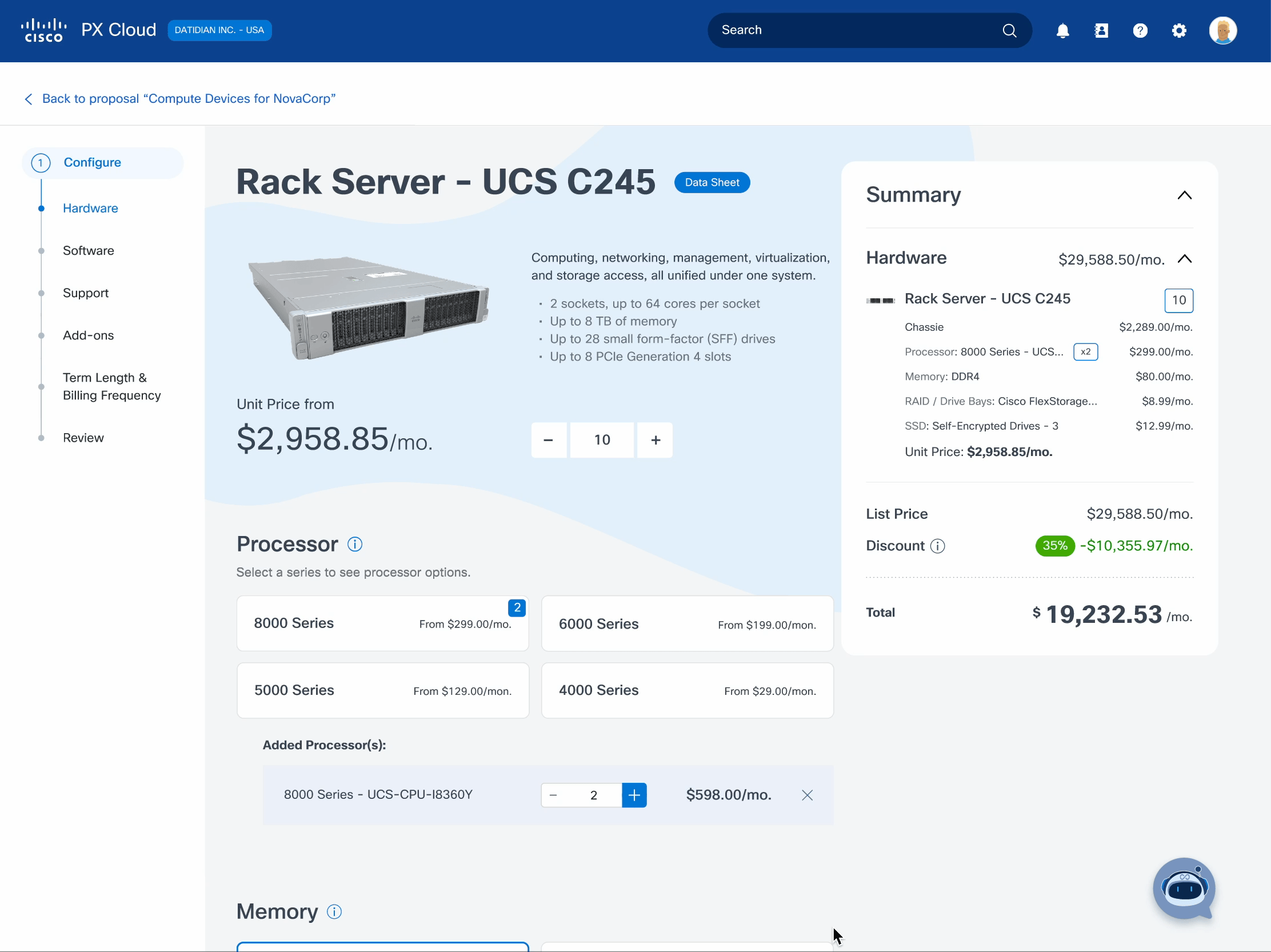Select the 6000 Series processor card

(687, 623)
